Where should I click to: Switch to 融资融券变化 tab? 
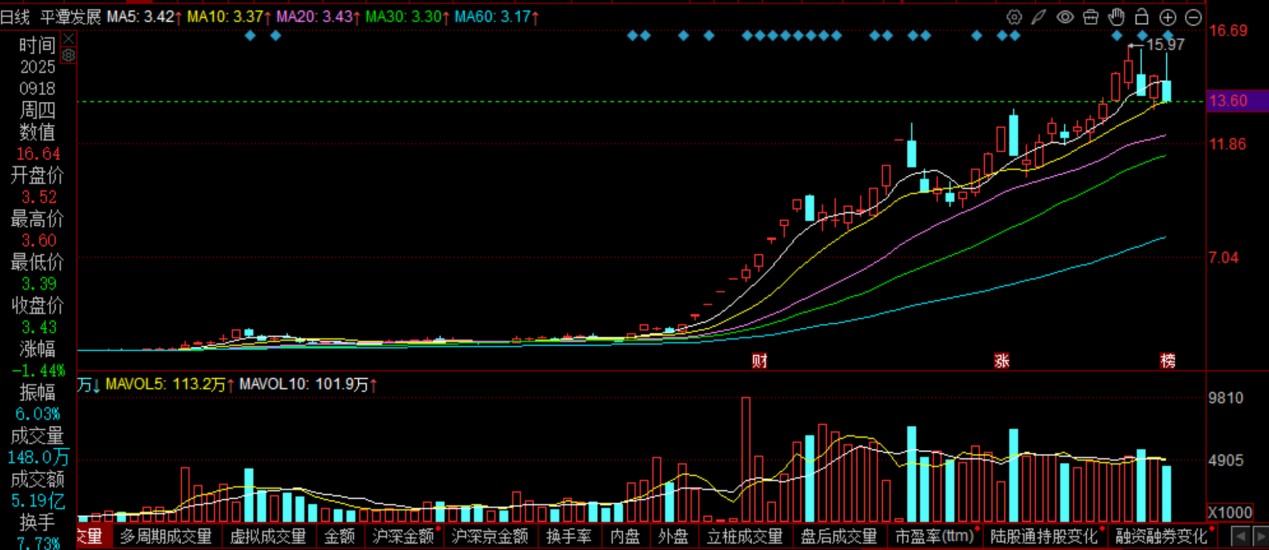1161,537
